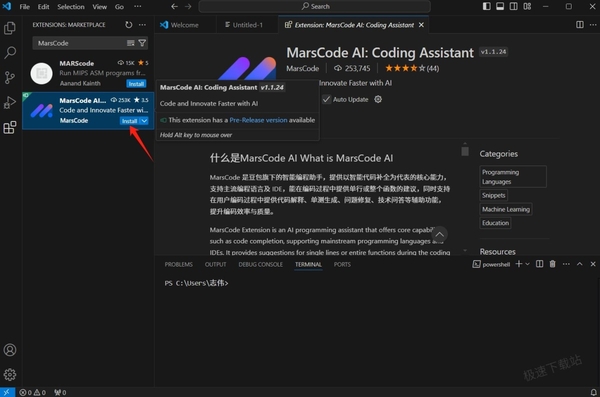Switch to OUTPUT panel tab
The height and width of the screenshot is (397, 600).
coord(215,265)
